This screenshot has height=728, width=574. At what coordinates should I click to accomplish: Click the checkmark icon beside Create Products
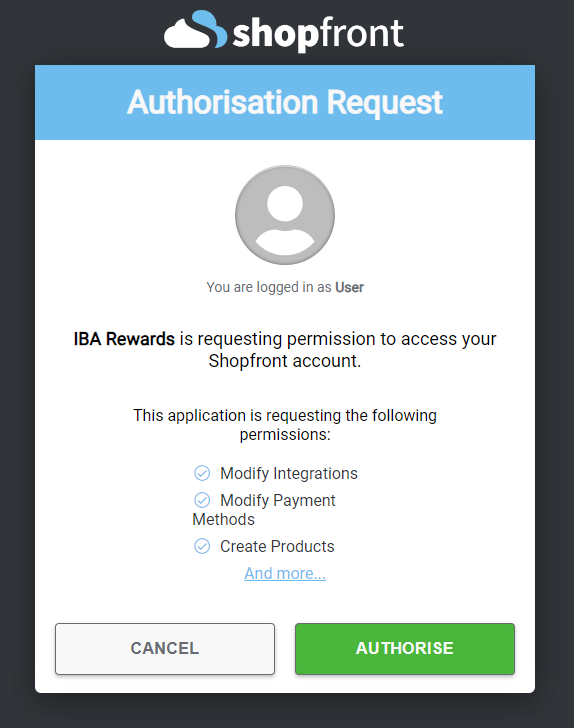(x=202, y=546)
